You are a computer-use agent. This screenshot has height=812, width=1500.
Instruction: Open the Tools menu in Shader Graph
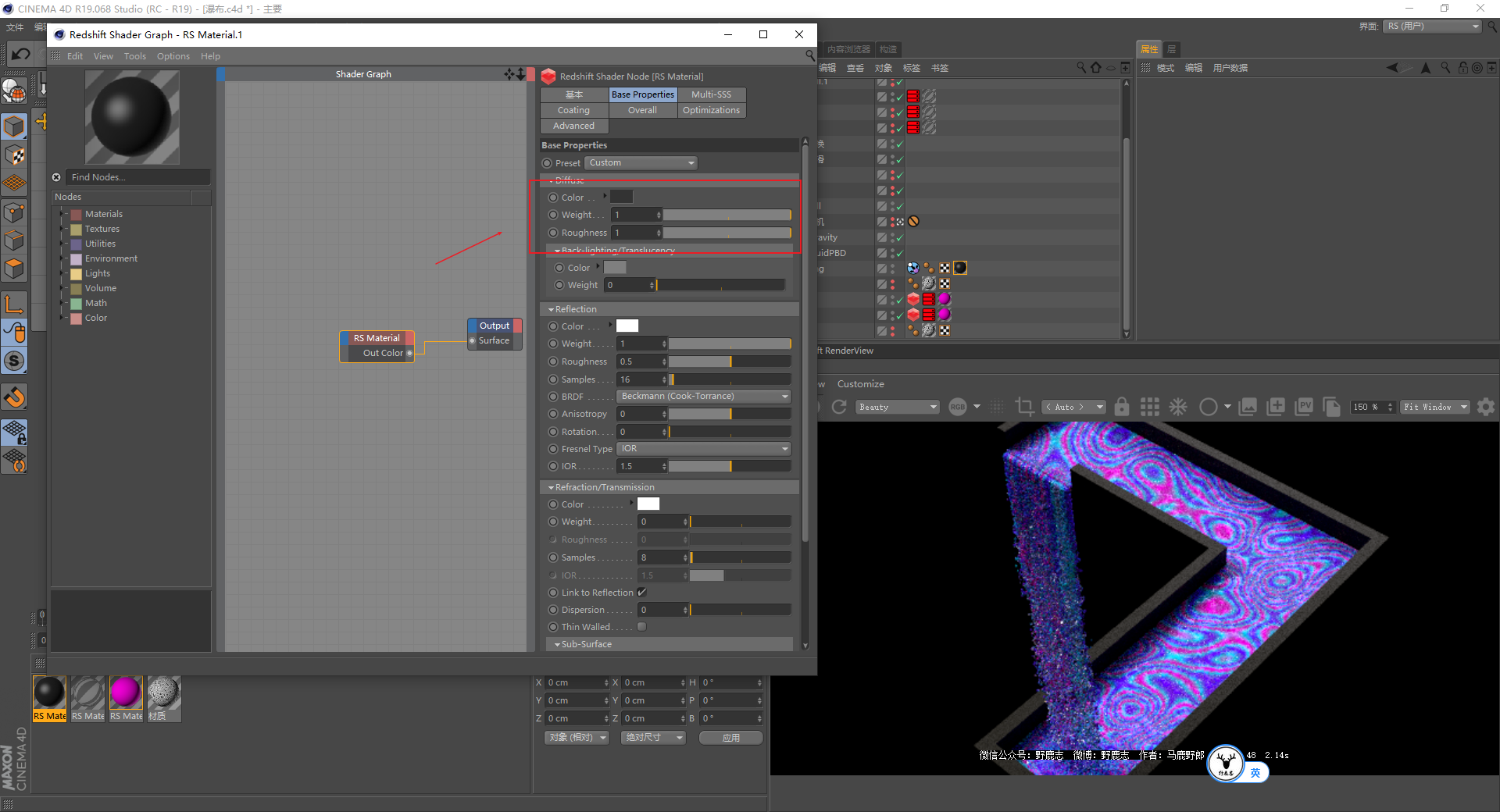click(135, 56)
